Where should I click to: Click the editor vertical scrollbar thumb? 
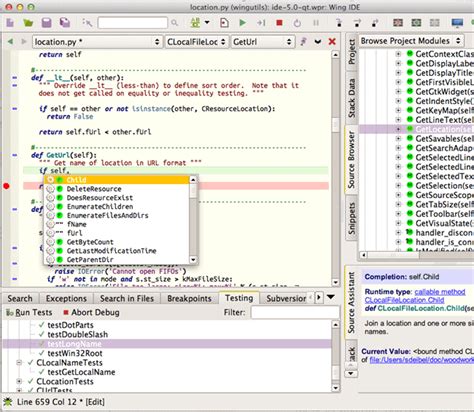coord(335,126)
